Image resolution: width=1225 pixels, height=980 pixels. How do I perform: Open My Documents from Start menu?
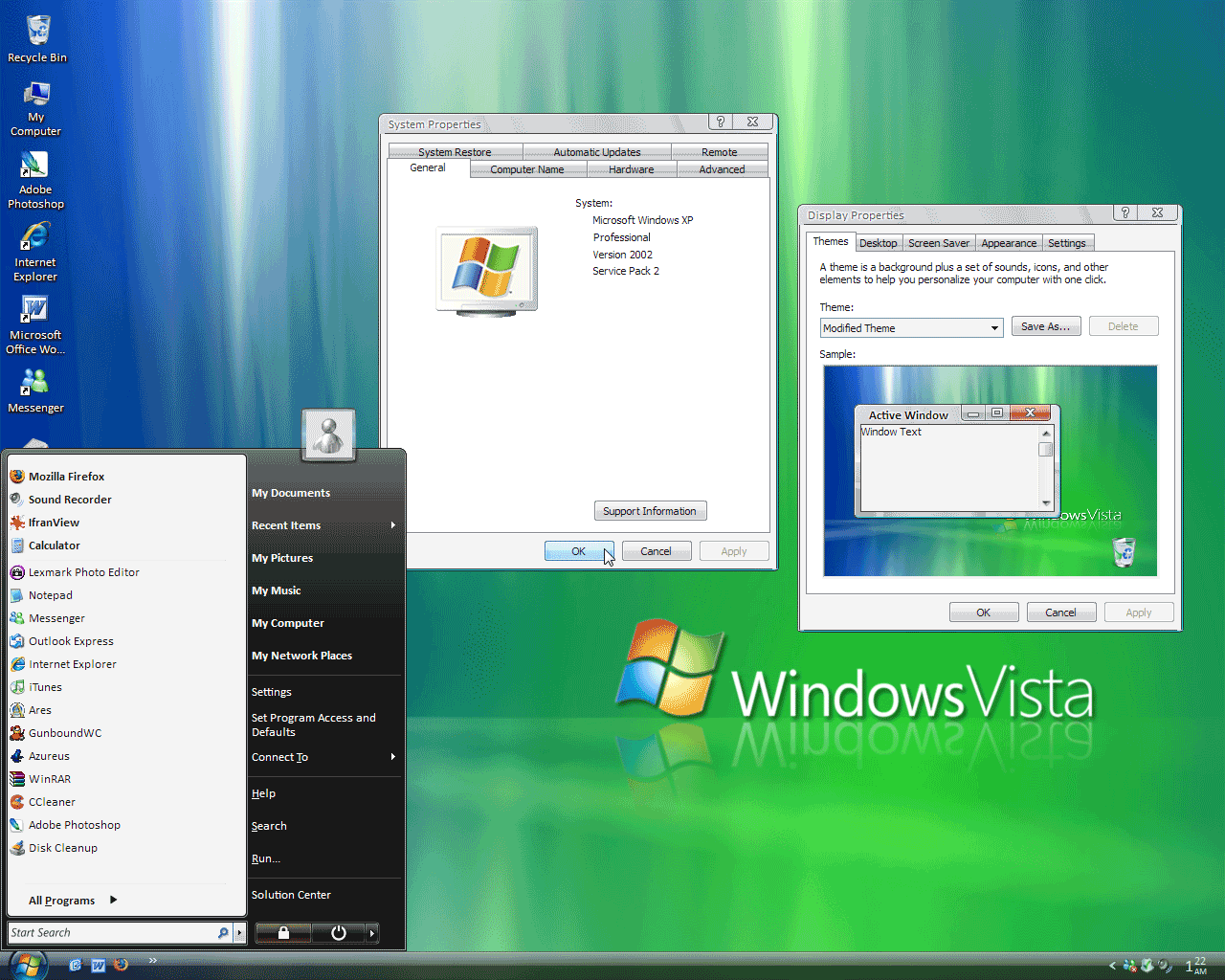coord(291,493)
